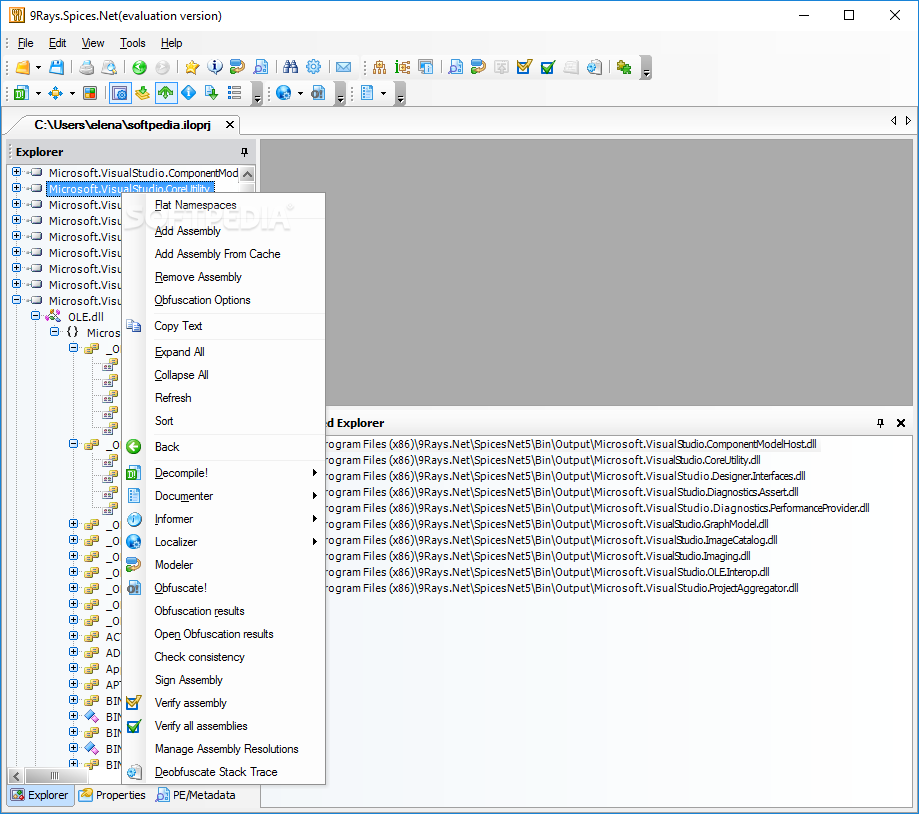This screenshot has width=919, height=814.
Task: Switch to the PE/Metadata tab
Action: click(196, 795)
